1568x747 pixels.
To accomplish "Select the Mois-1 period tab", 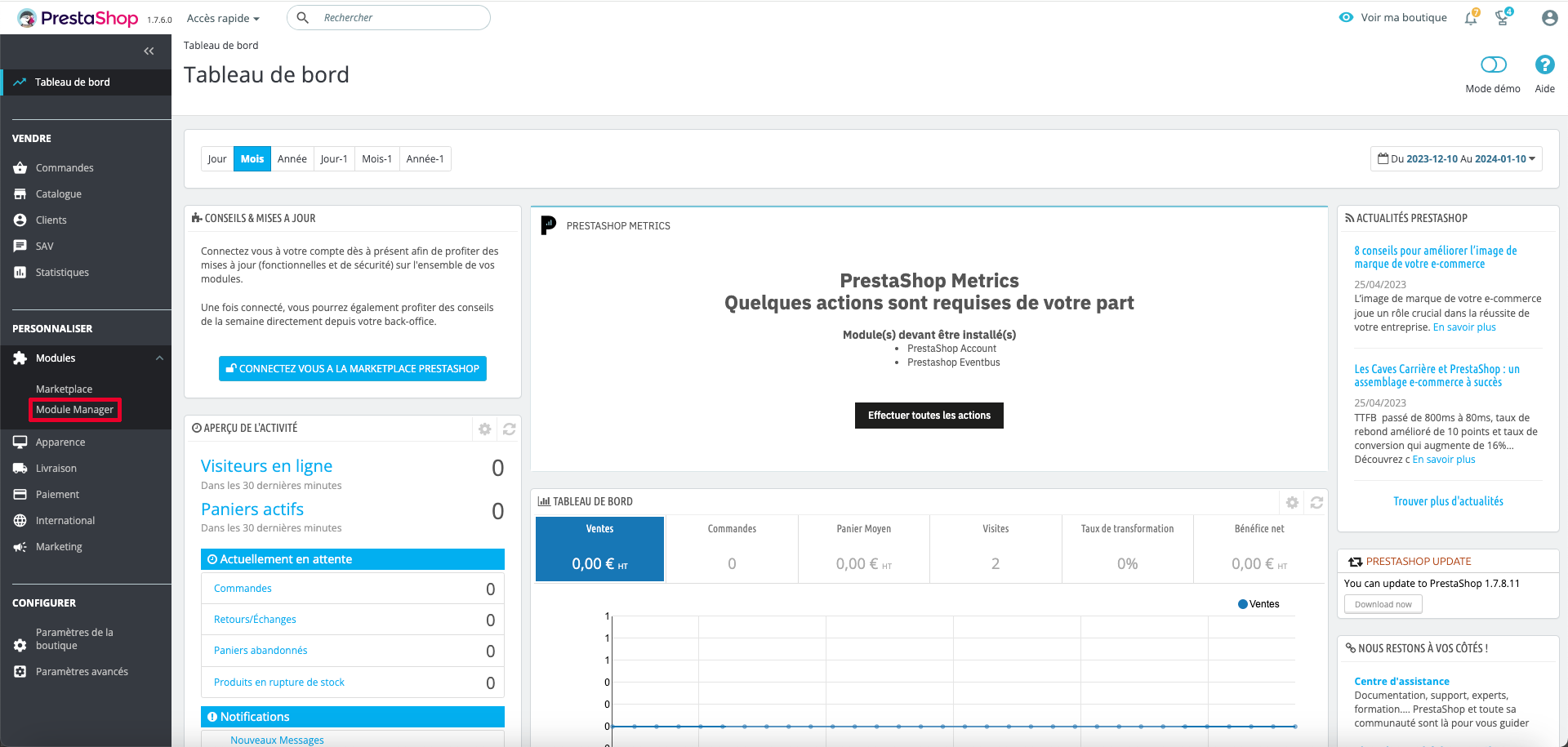I will pyautogui.click(x=377, y=158).
